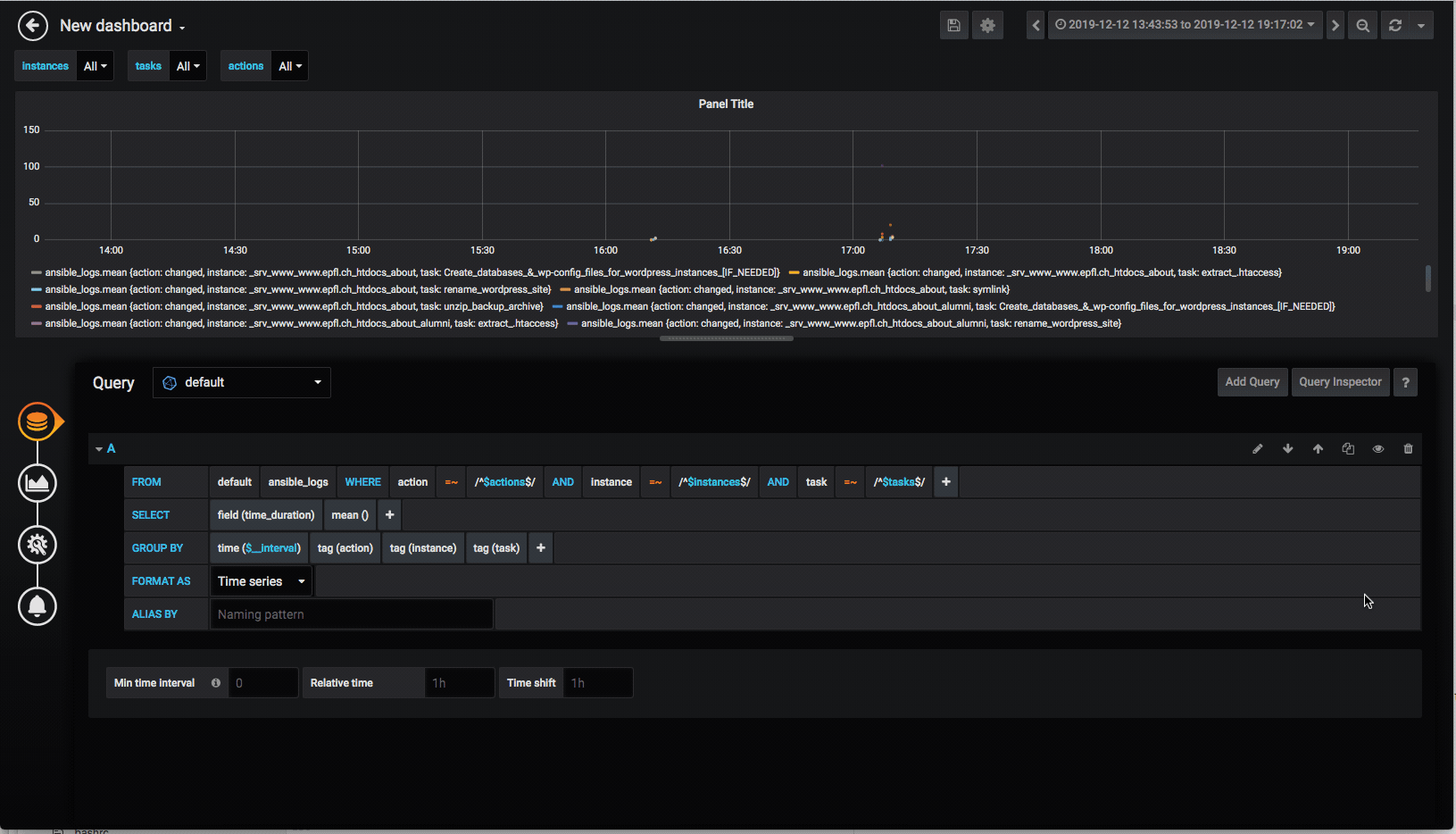The width and height of the screenshot is (1456, 834).
Task: Add a SELECT function with the plus button
Action: coord(389,515)
